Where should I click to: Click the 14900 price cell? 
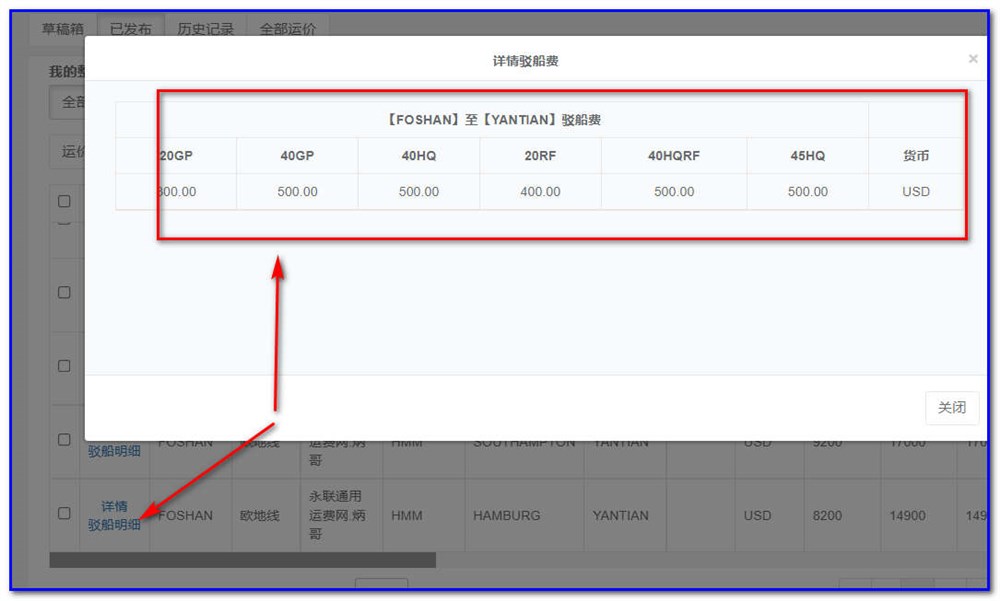click(x=910, y=515)
